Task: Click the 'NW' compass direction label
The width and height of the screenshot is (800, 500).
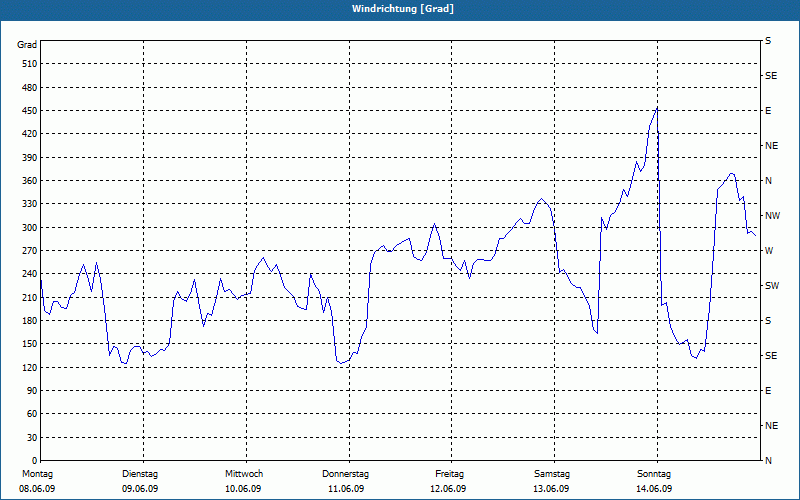Action: [772, 216]
